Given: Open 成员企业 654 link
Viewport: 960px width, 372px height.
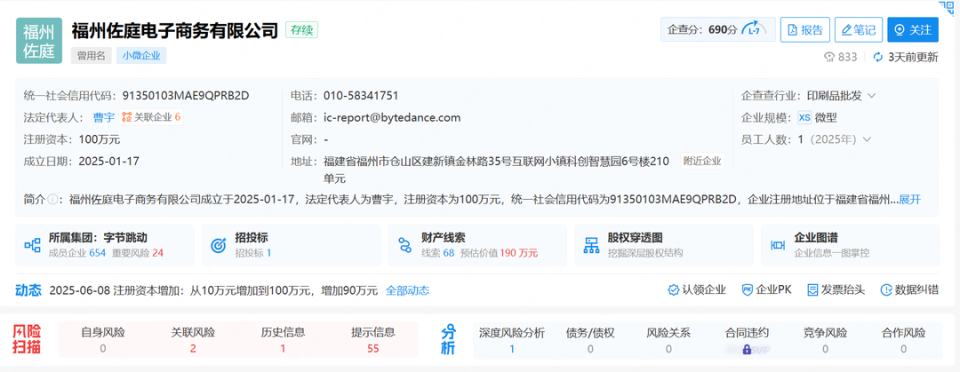Looking at the screenshot, I should point(78,253).
